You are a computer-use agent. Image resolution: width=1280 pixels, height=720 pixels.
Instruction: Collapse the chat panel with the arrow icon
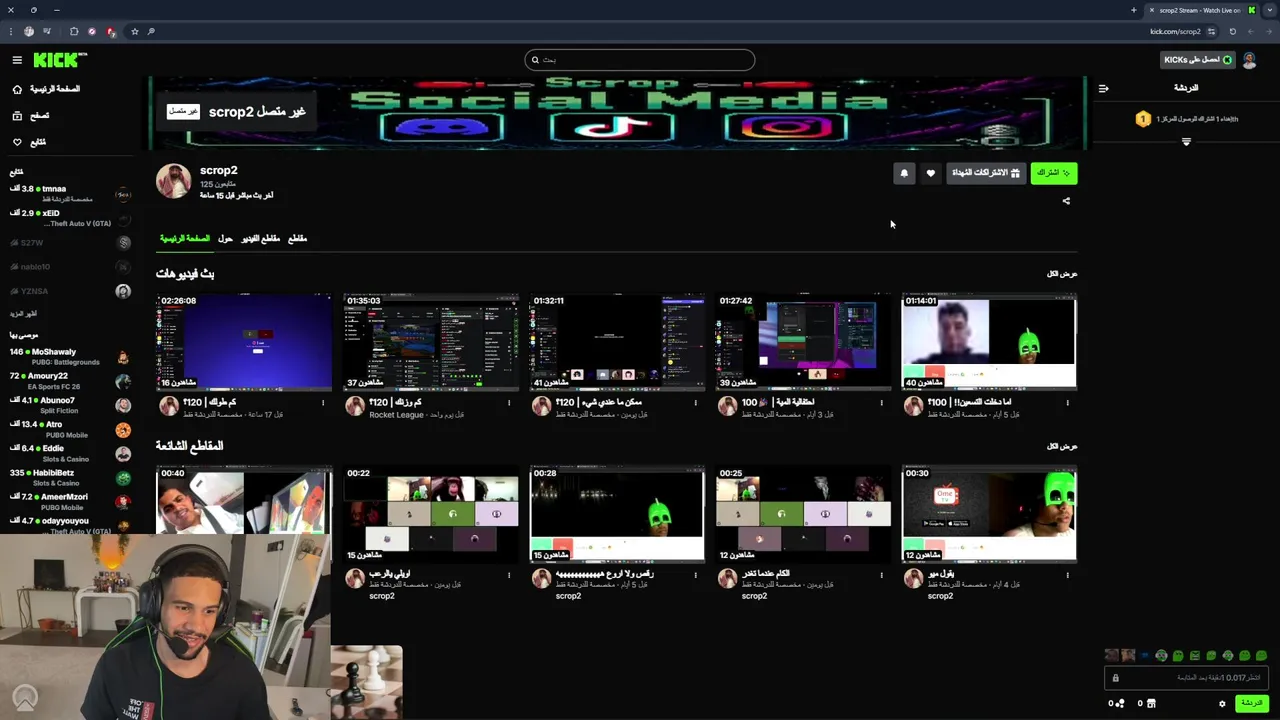(x=1104, y=88)
